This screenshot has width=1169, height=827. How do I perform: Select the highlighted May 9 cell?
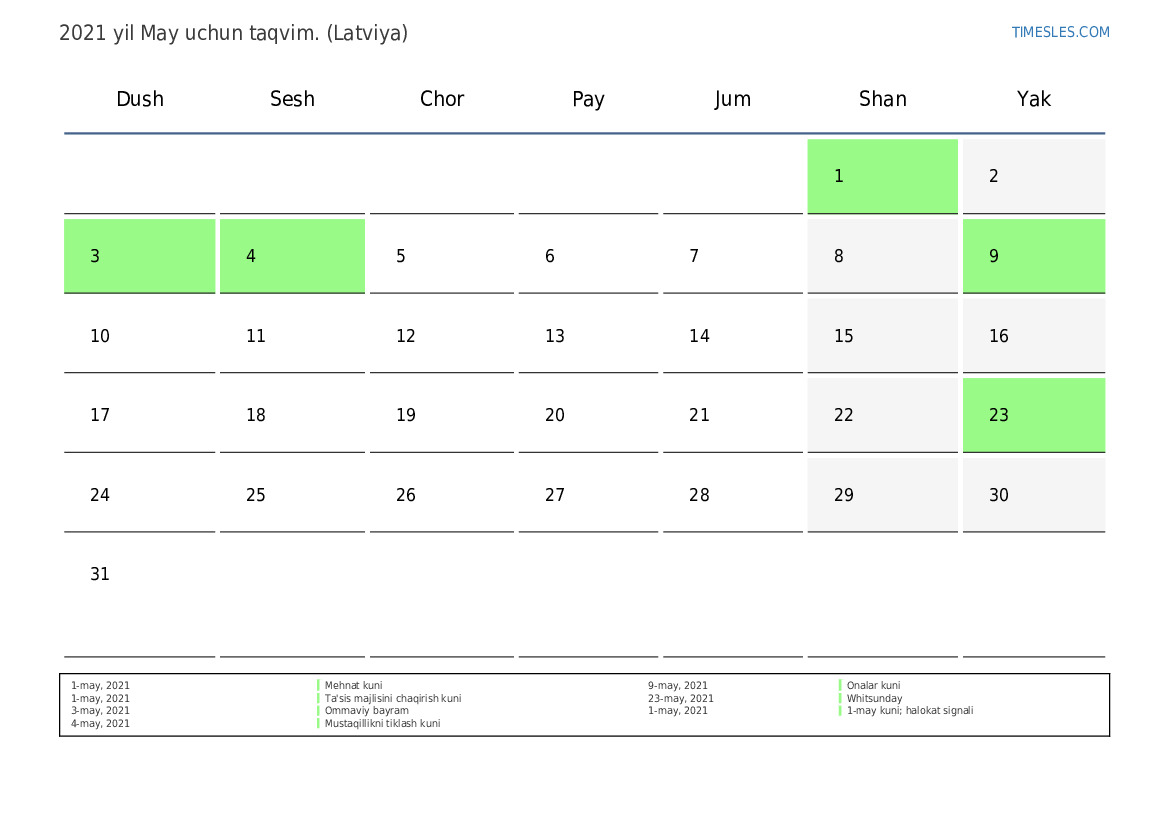1033,256
